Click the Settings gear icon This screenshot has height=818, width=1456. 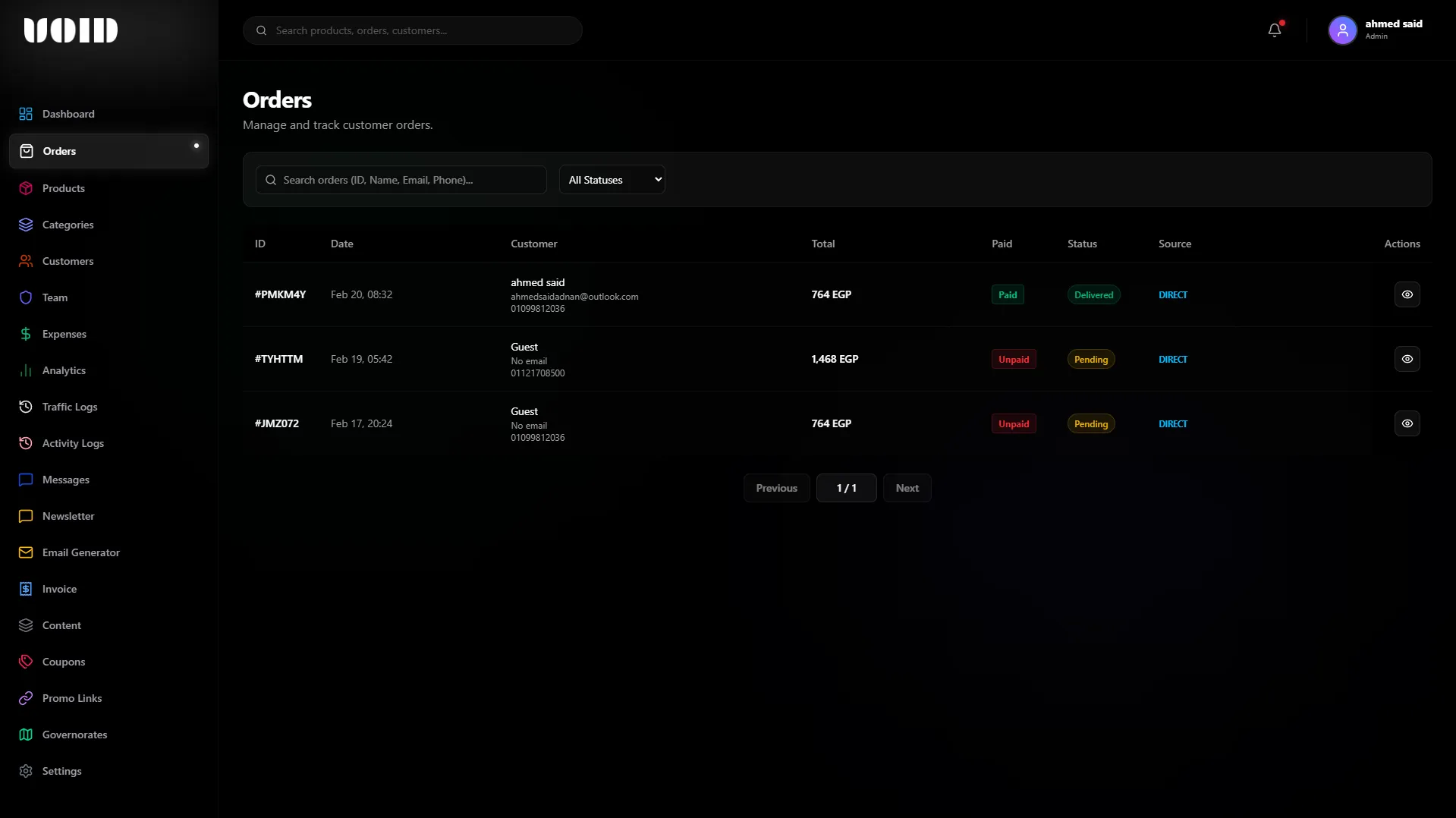[26, 771]
